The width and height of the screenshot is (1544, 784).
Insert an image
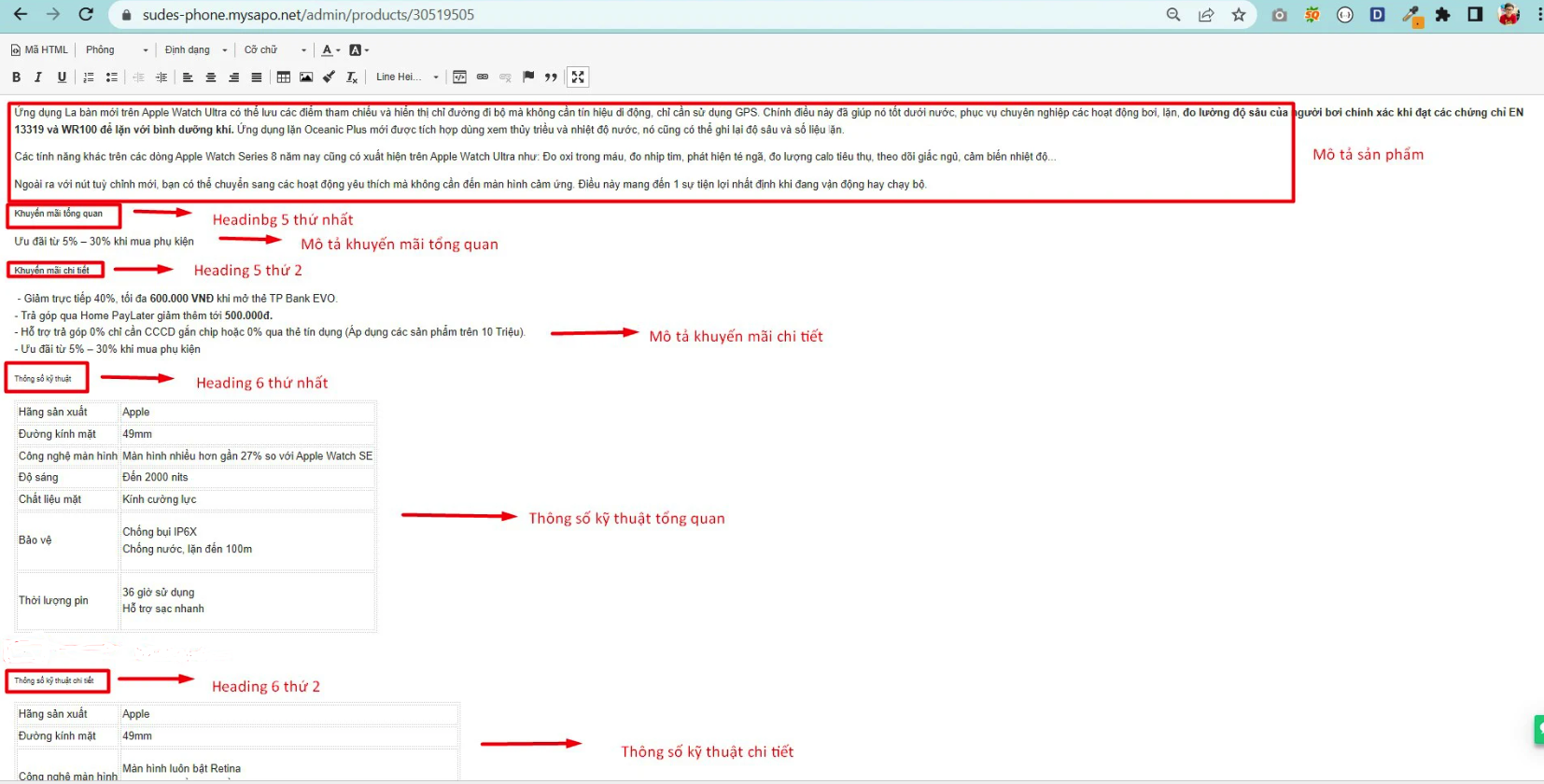pyautogui.click(x=306, y=77)
